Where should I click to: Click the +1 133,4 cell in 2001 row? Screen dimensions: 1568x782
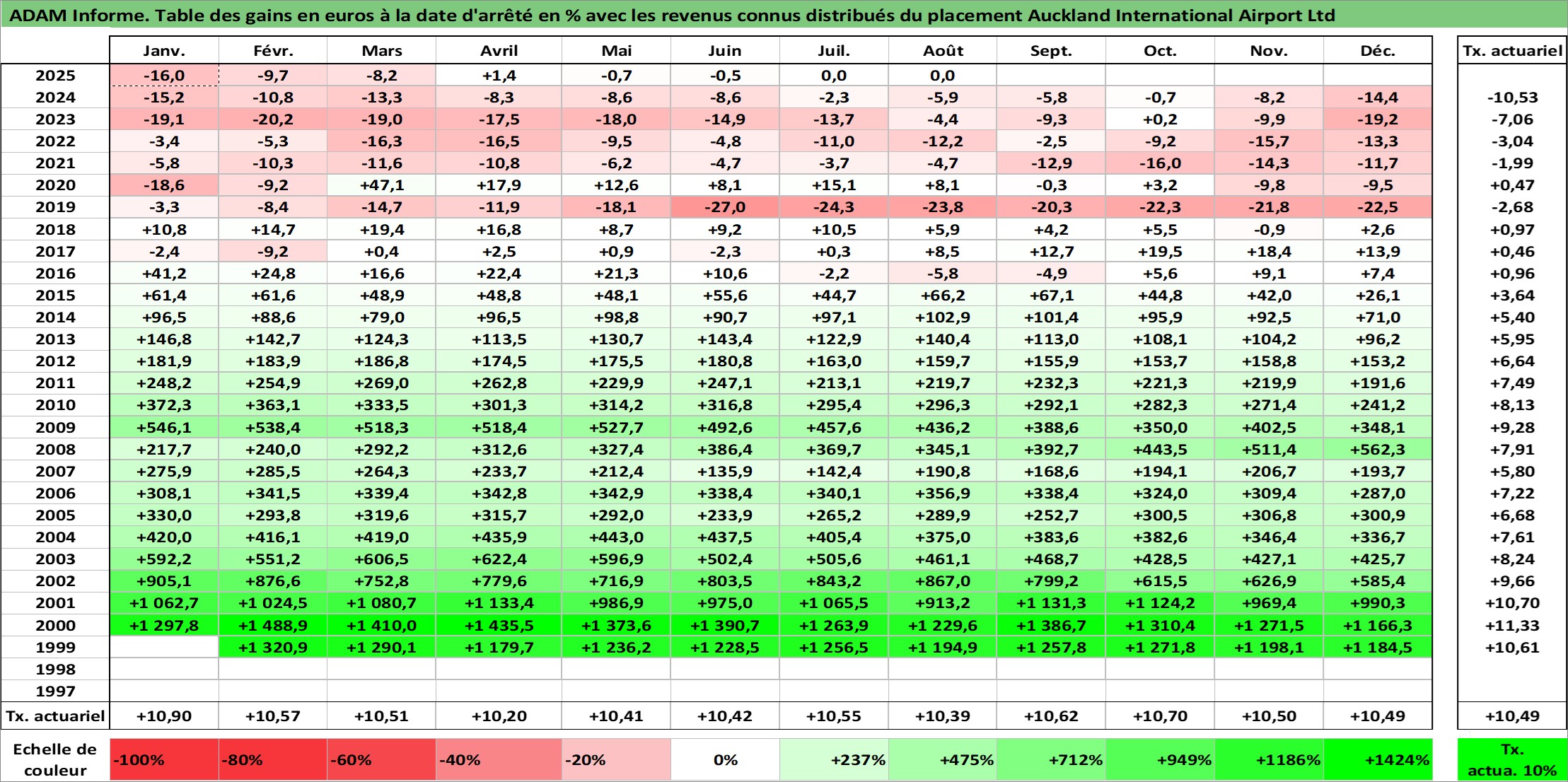[499, 603]
